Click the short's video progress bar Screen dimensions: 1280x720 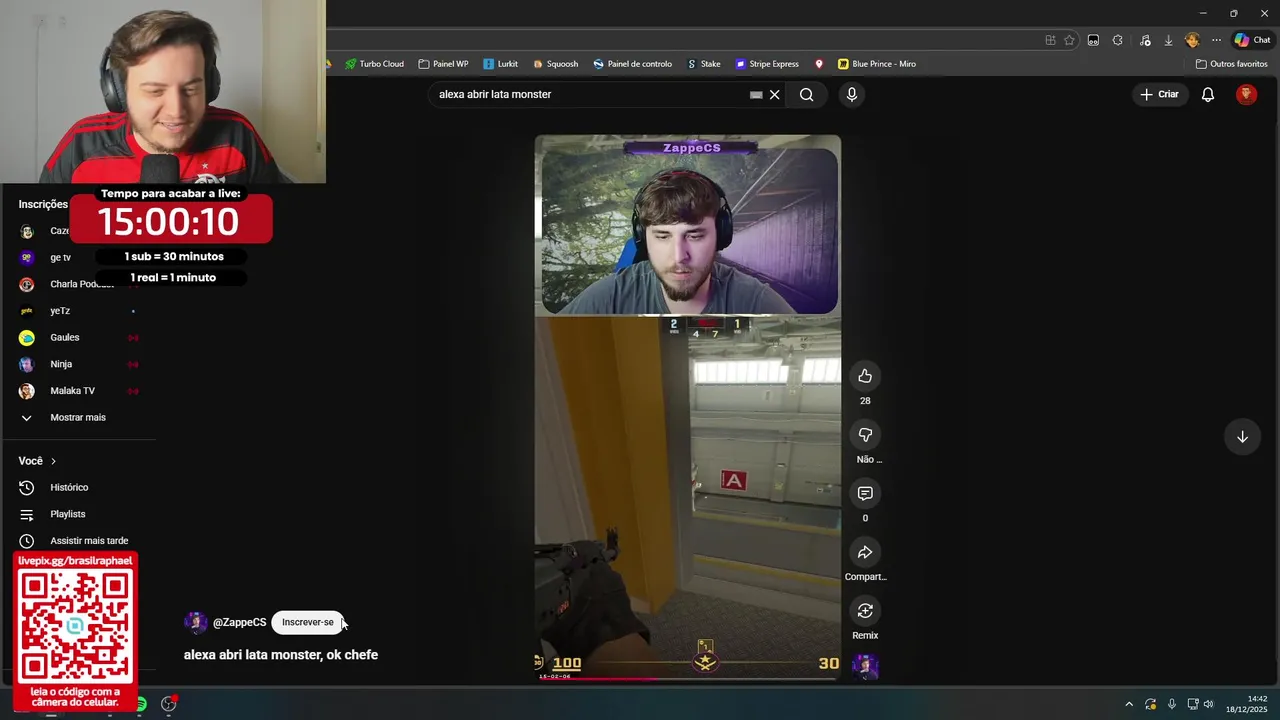687,679
